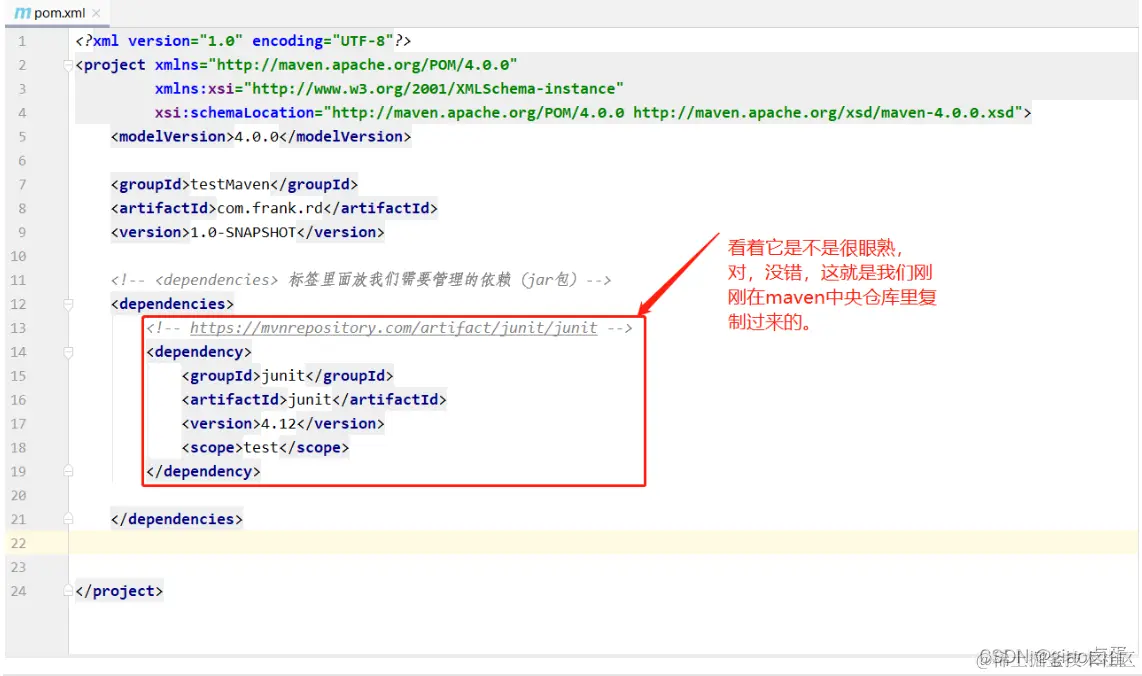
Task: Click the closing dependencies tag on line 21
Action: (x=177, y=519)
